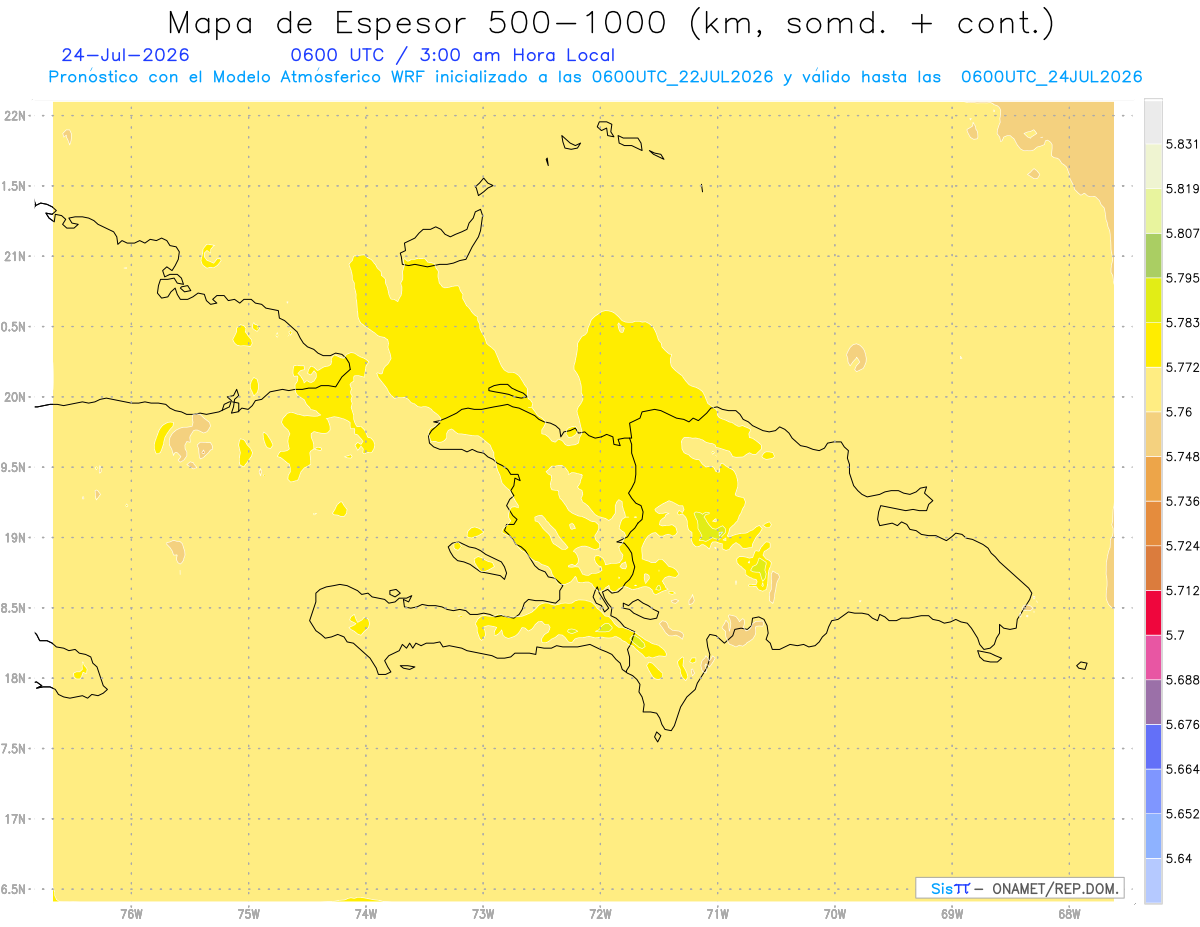Click the colorbar value '5.772'

1183,368
